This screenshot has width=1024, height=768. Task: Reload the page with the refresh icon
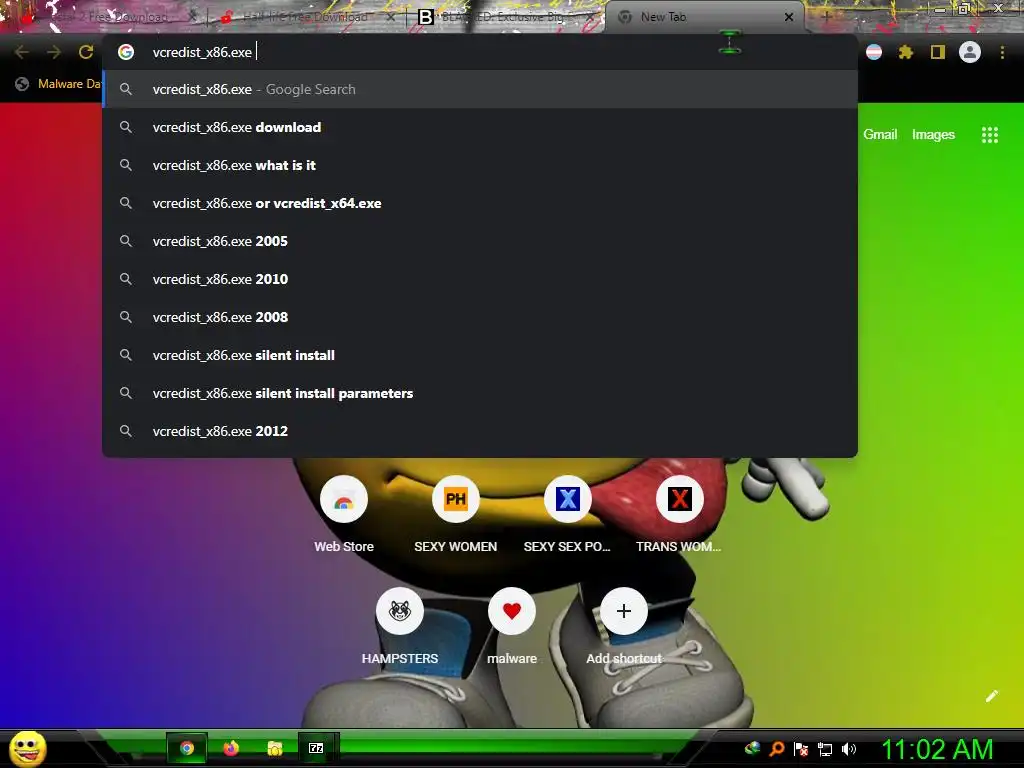click(86, 52)
